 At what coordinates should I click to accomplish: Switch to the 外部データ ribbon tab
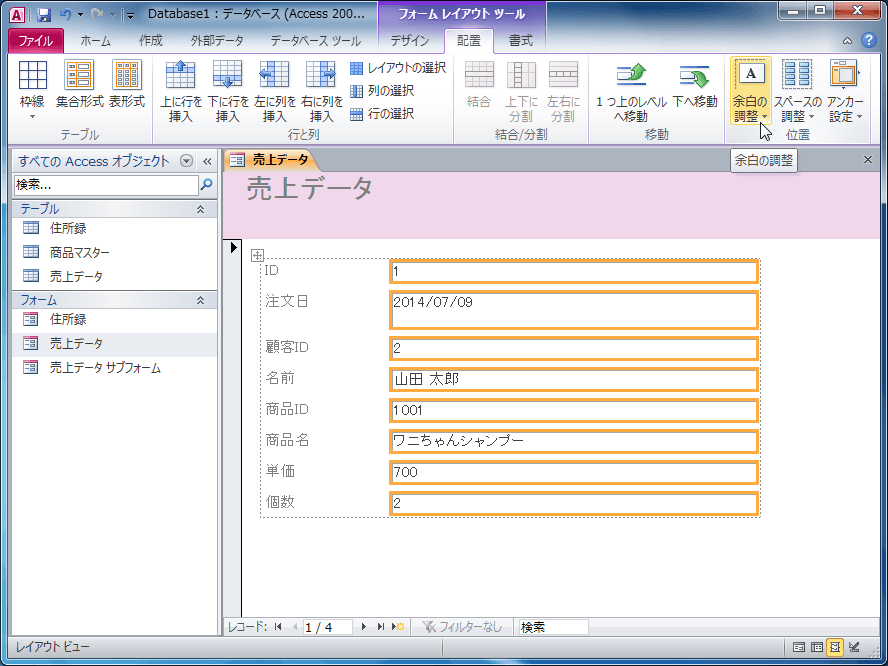point(217,41)
